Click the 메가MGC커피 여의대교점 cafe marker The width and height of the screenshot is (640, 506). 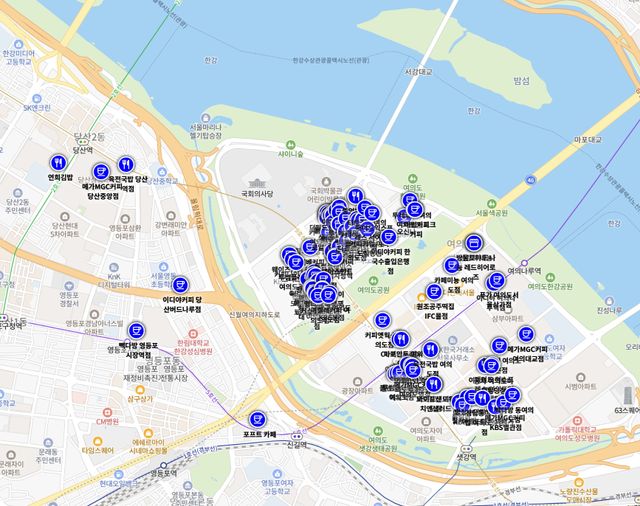pyautogui.click(x=526, y=334)
